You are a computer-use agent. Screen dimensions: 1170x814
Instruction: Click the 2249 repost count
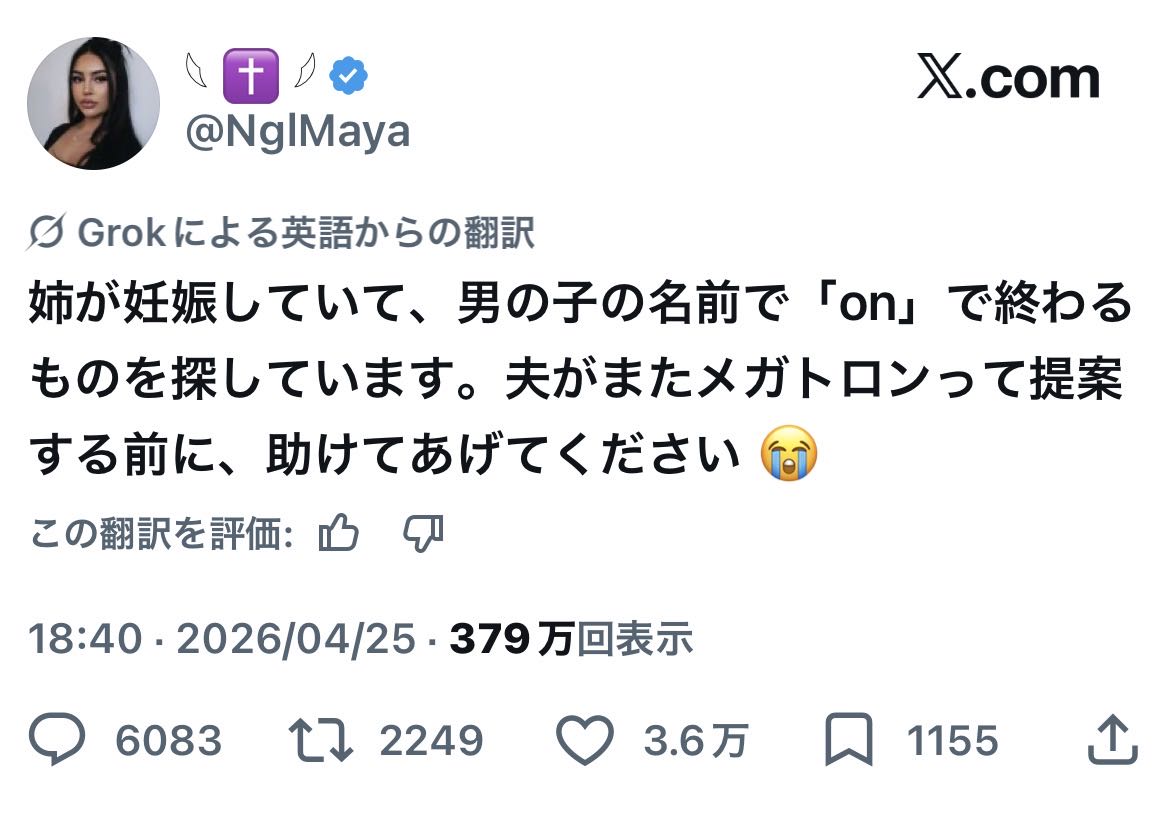[x=431, y=741]
